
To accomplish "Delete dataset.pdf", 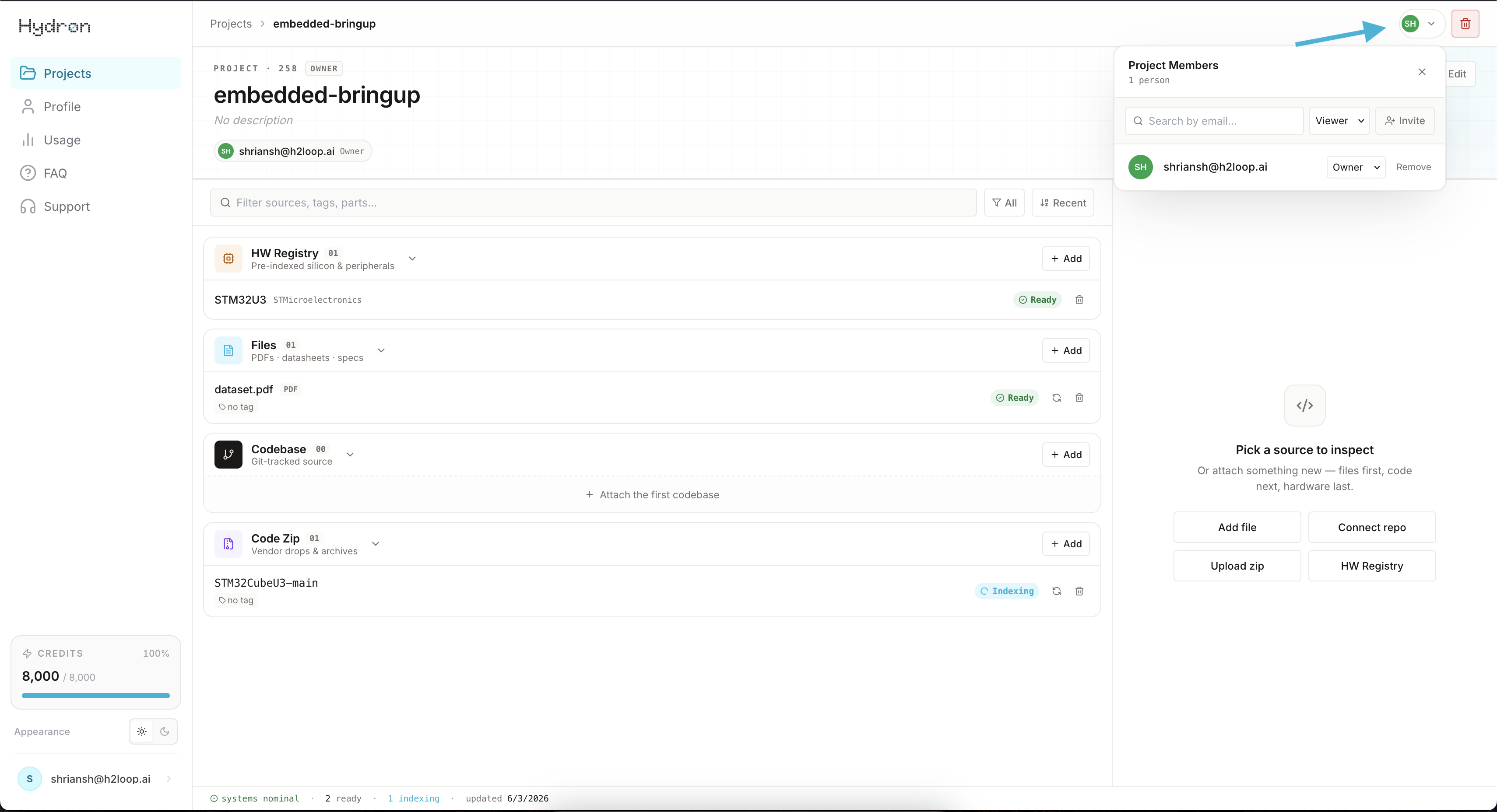I will pos(1079,398).
